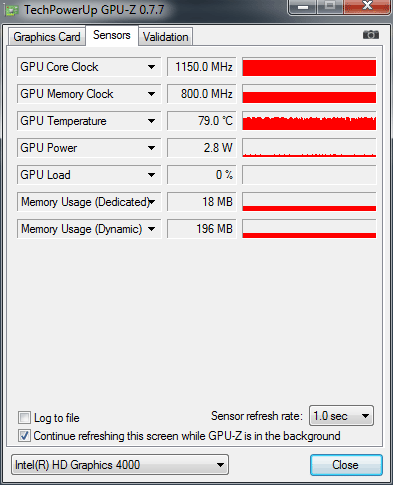Select the Sensors tab
393x485 pixels.
coord(112,35)
